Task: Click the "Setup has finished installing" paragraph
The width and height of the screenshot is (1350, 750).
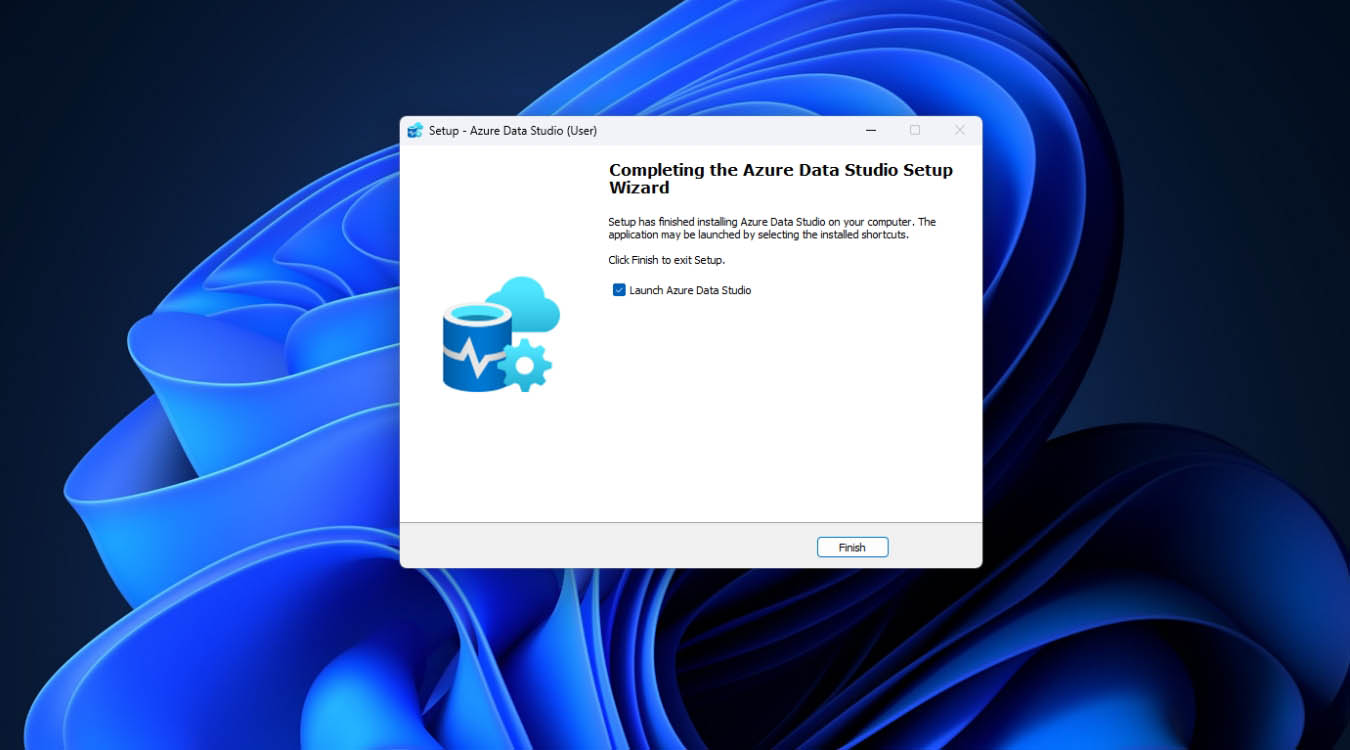Action: tap(772, 228)
